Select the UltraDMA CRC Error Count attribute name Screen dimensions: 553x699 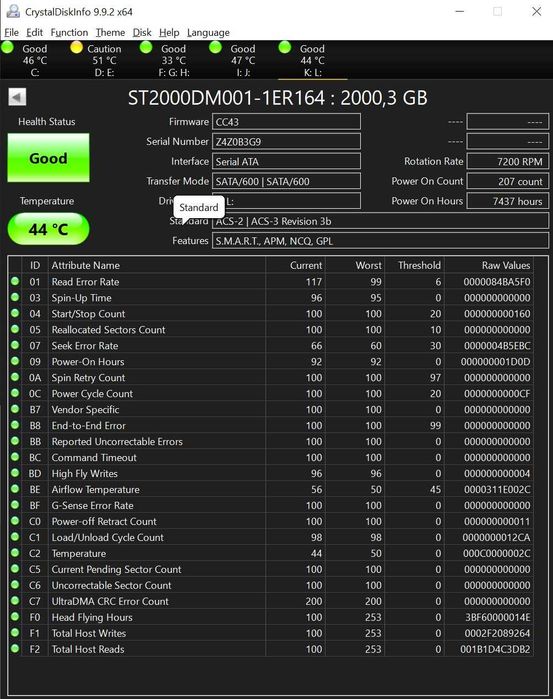tap(110, 601)
